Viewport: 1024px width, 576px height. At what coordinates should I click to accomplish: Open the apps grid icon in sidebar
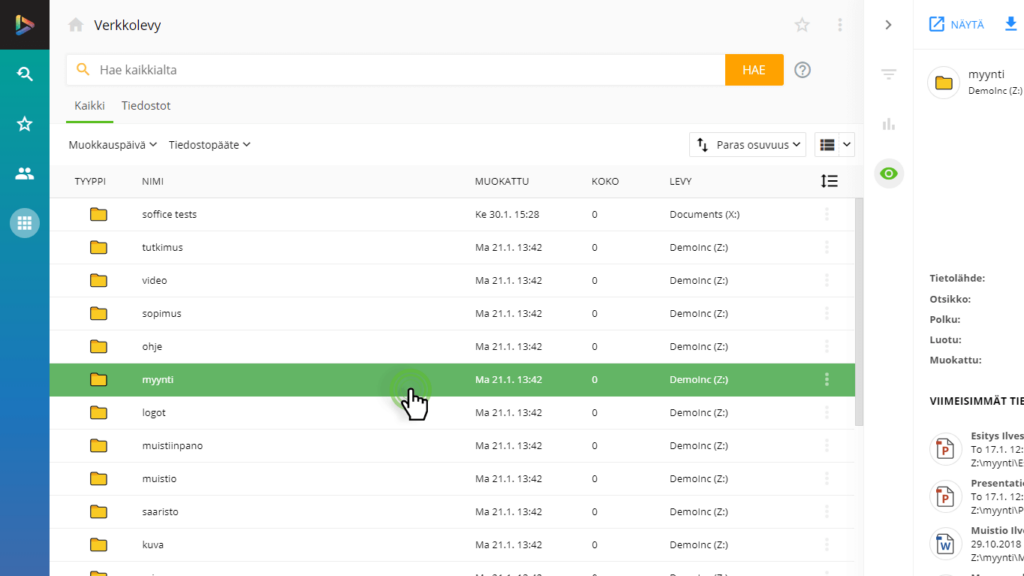(x=25, y=223)
